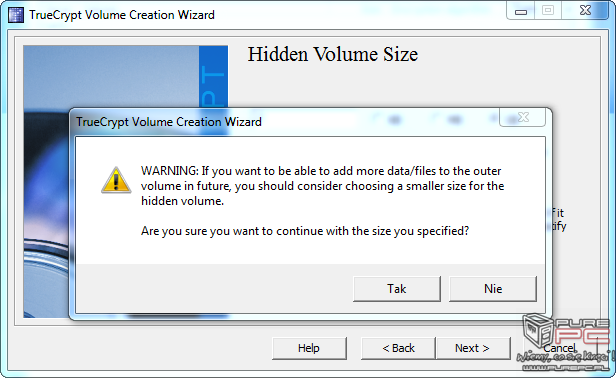Click the 'Hidden Volume Size' heading
Viewport: 616px width, 378px height.
tap(332, 54)
